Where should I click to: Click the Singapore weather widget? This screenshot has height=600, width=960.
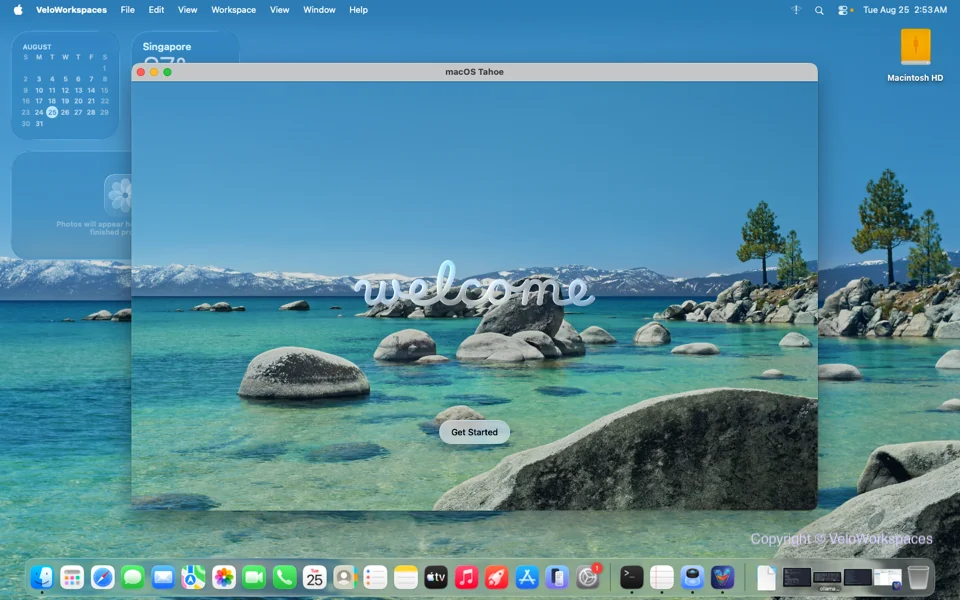coord(185,48)
